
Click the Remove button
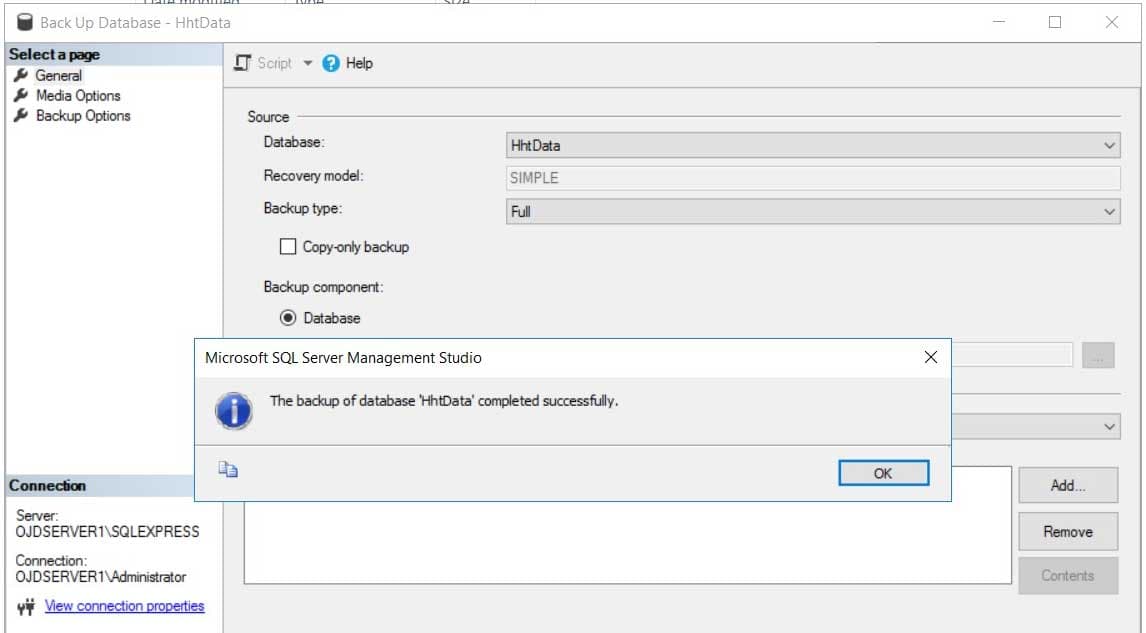tap(1068, 532)
